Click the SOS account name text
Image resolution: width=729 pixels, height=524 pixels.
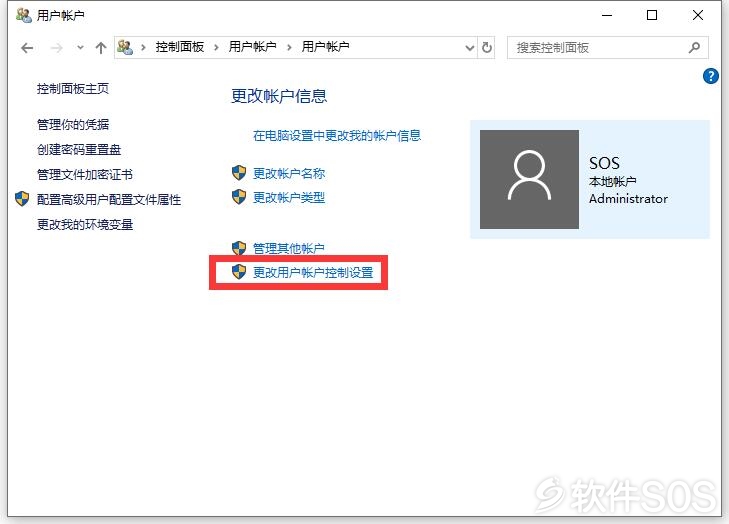(604, 163)
